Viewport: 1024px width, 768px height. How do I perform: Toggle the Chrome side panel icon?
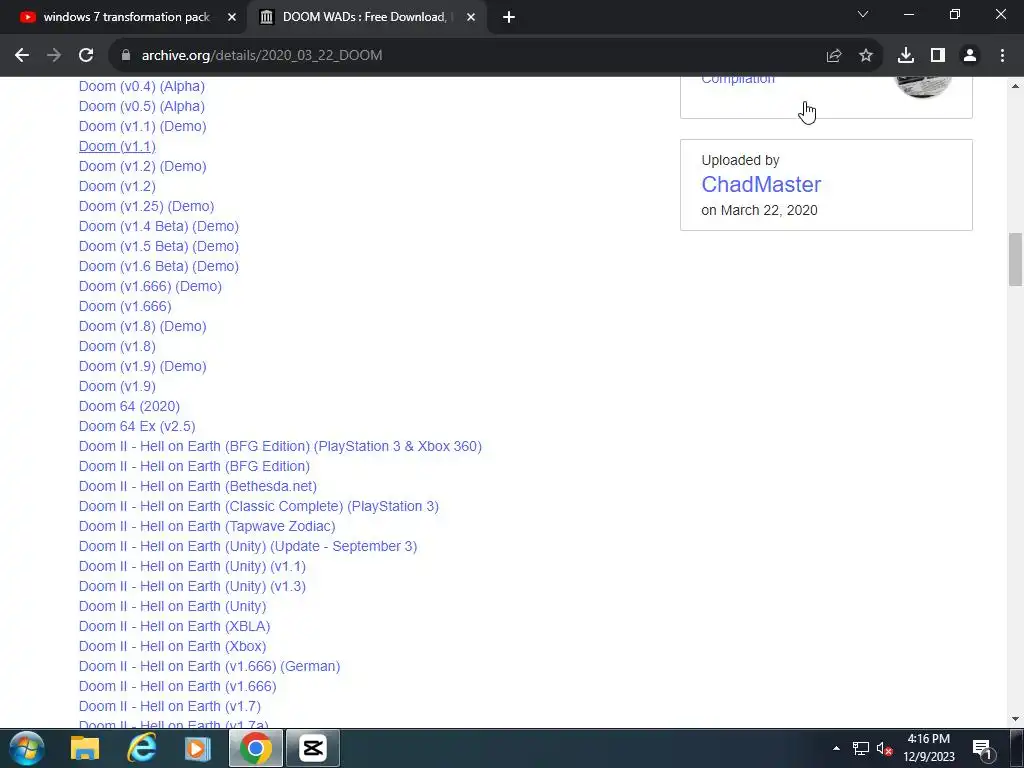[x=938, y=56]
